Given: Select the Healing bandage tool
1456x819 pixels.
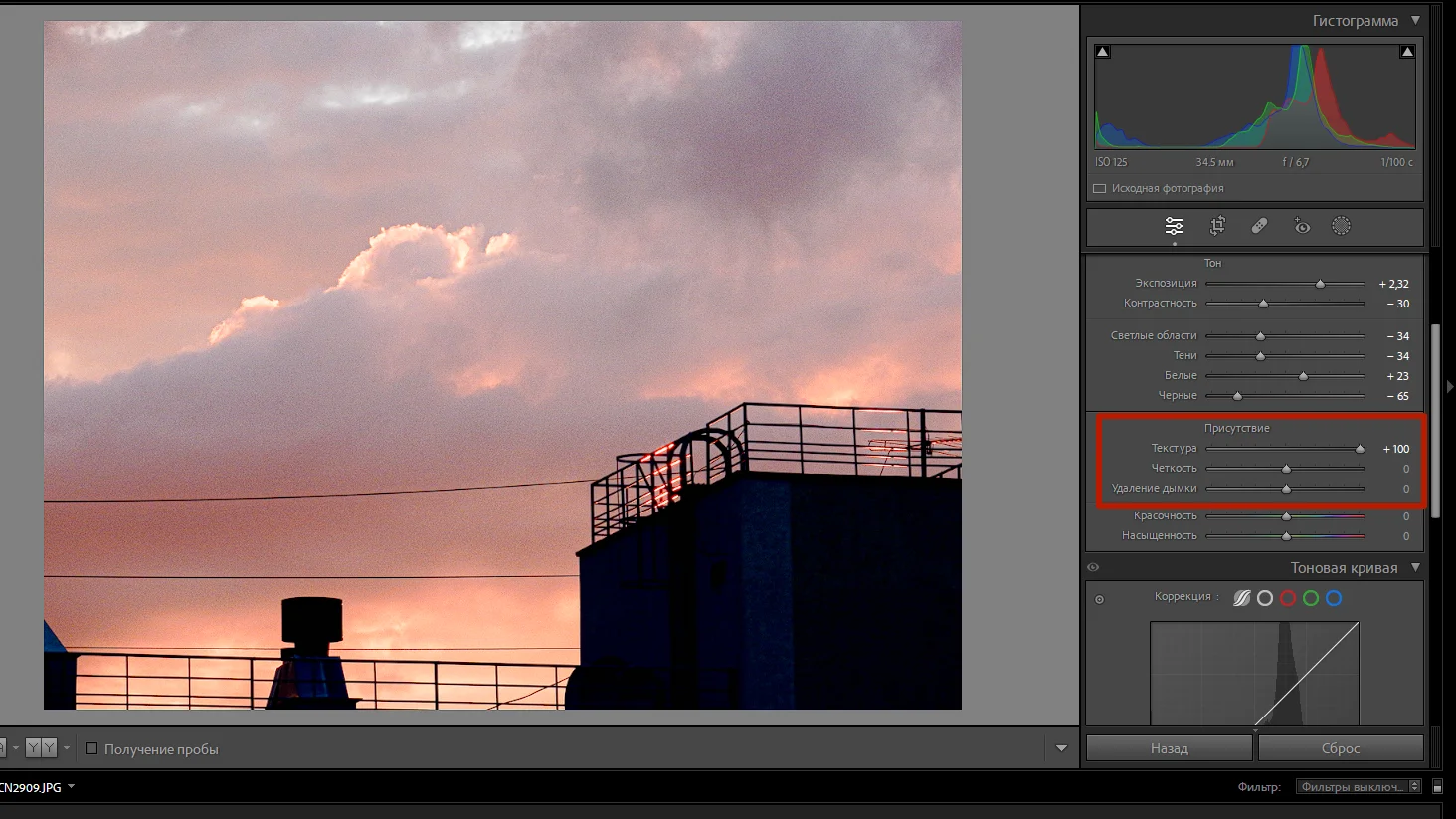Looking at the screenshot, I should (x=1259, y=226).
